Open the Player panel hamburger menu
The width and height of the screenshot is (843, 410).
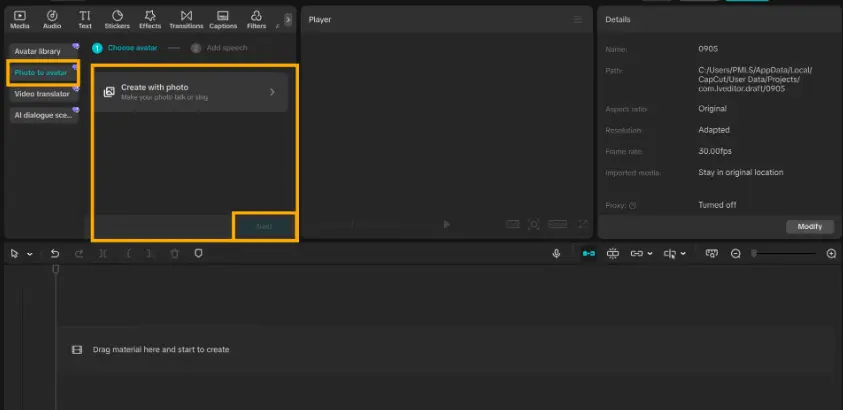point(577,19)
